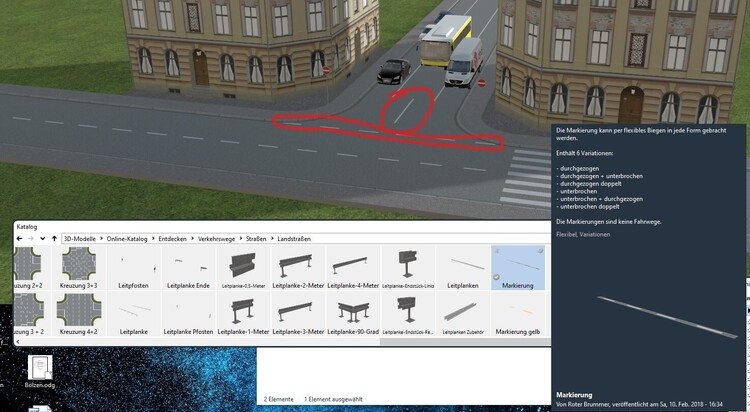Pick the partly visible Kreuzung 3+2 tile
This screenshot has width=750, height=412.
32,313
